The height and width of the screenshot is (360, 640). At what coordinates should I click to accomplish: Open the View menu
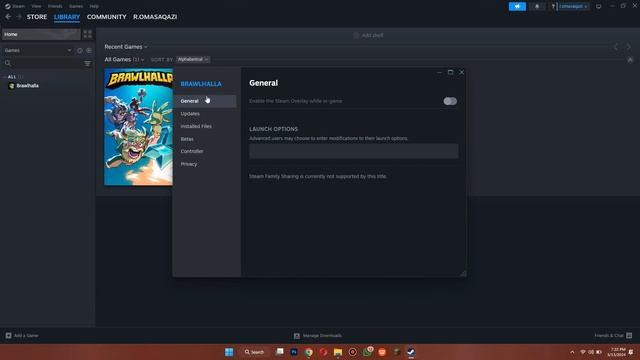tap(36, 6)
